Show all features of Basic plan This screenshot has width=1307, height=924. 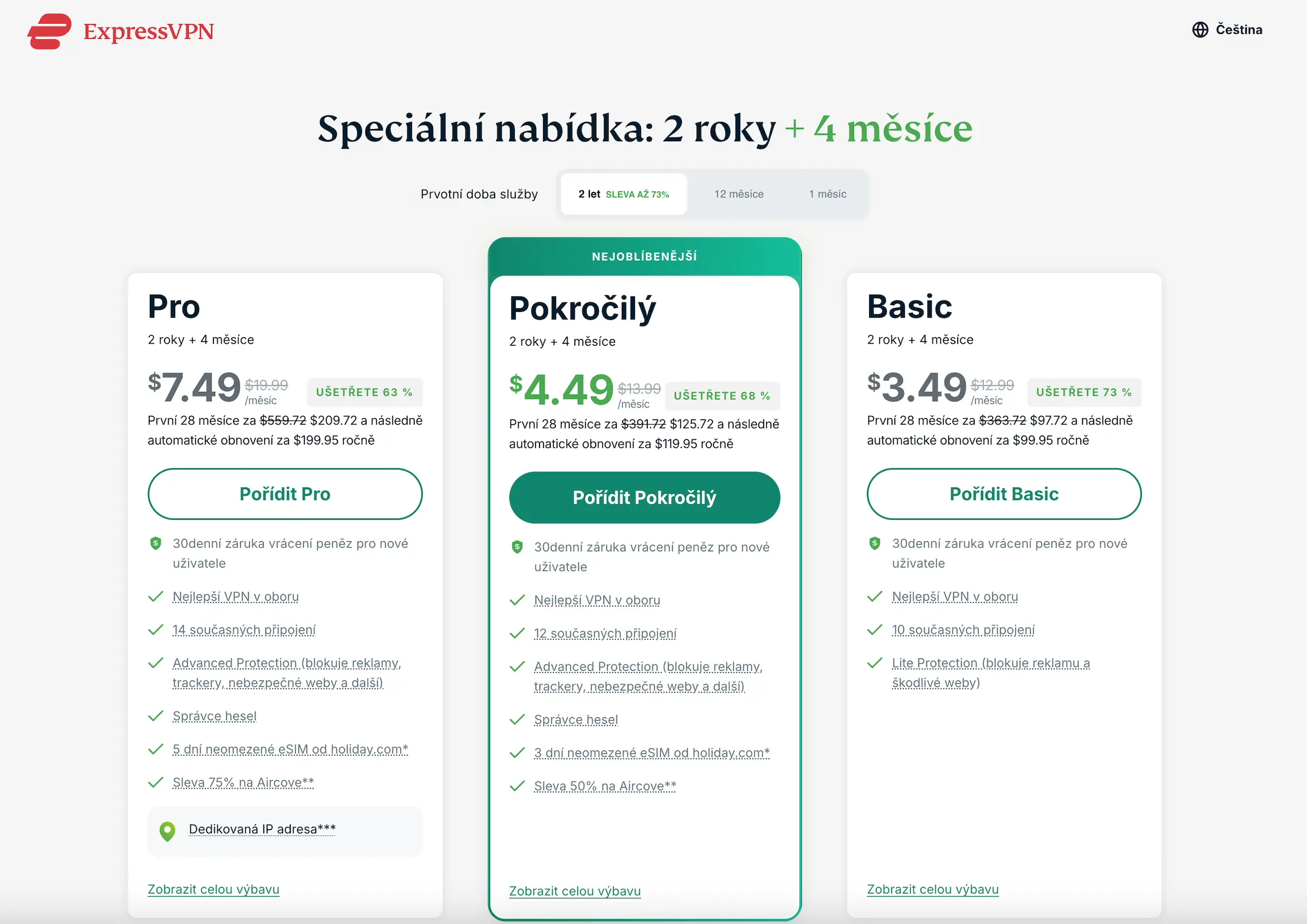pyautogui.click(x=933, y=889)
